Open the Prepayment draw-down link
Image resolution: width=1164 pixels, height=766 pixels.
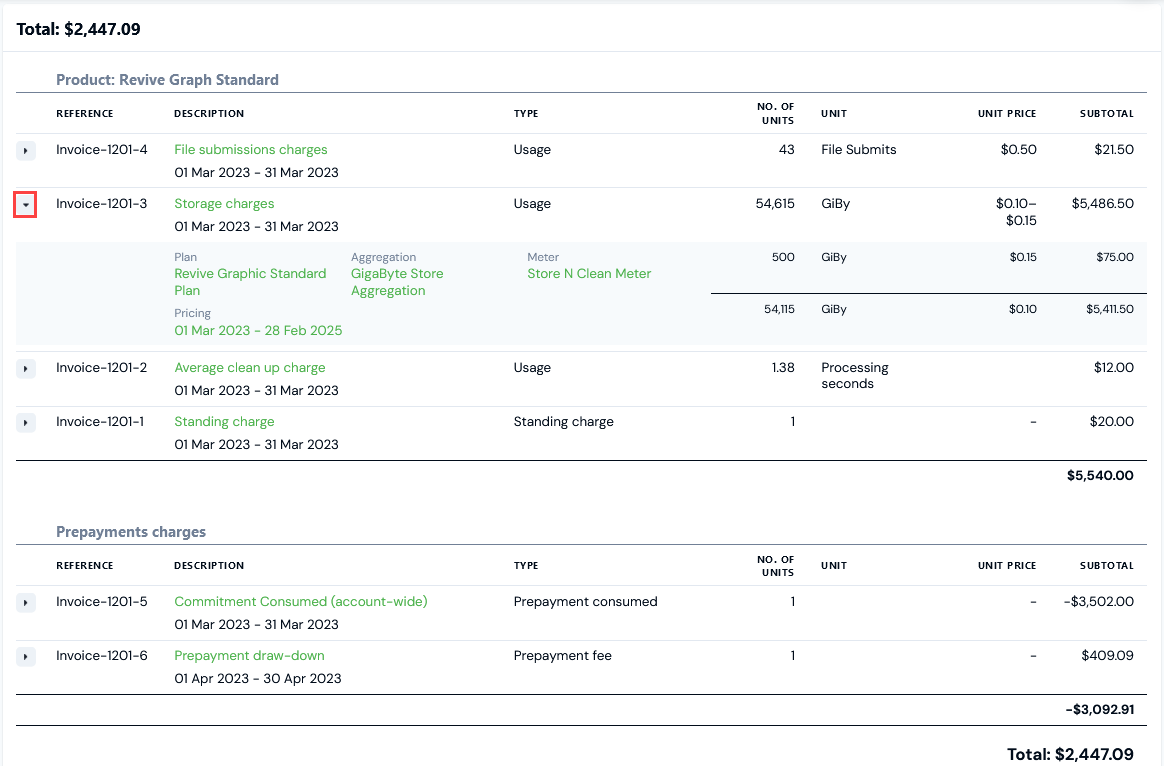click(x=249, y=655)
